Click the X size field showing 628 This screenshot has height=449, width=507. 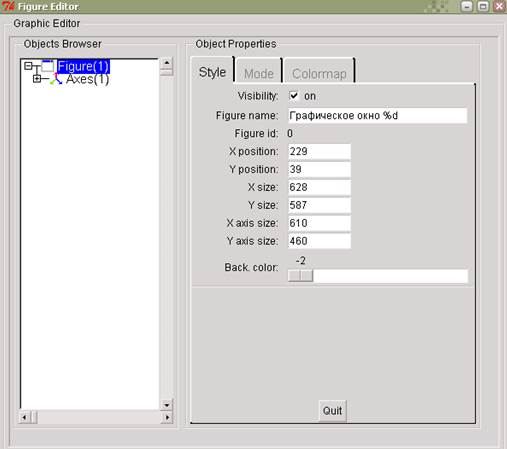click(319, 187)
